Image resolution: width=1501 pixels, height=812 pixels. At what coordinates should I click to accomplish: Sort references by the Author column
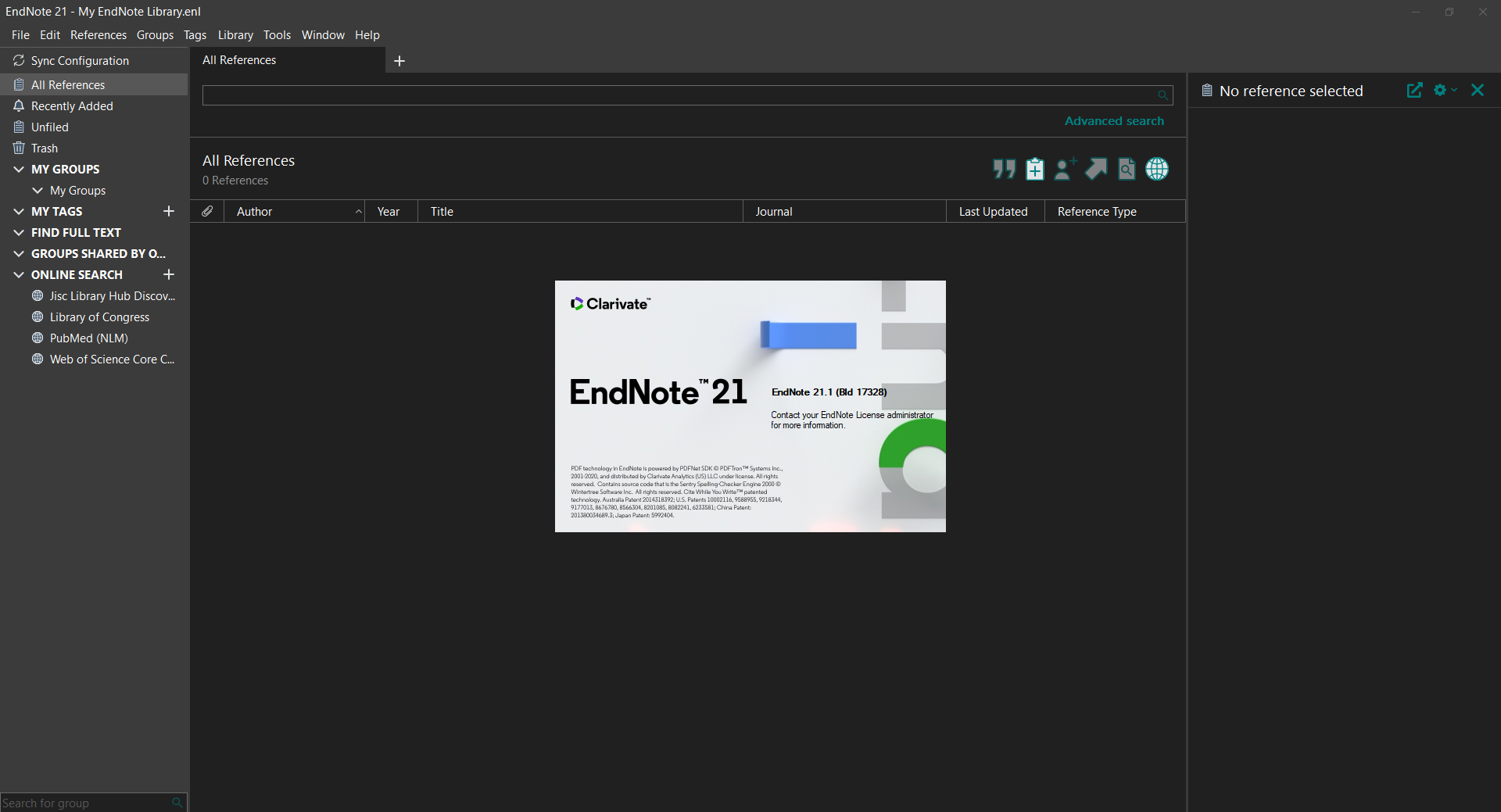294,212
